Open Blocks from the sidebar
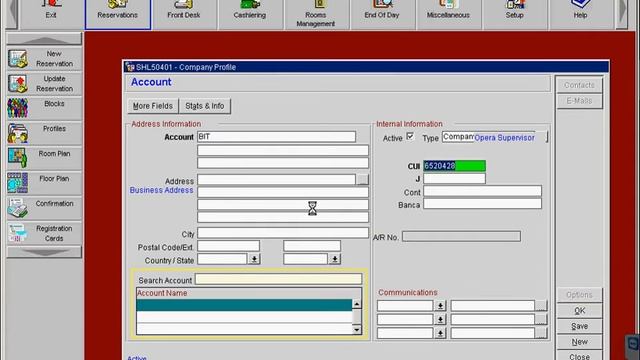640x360 pixels. coord(44,108)
